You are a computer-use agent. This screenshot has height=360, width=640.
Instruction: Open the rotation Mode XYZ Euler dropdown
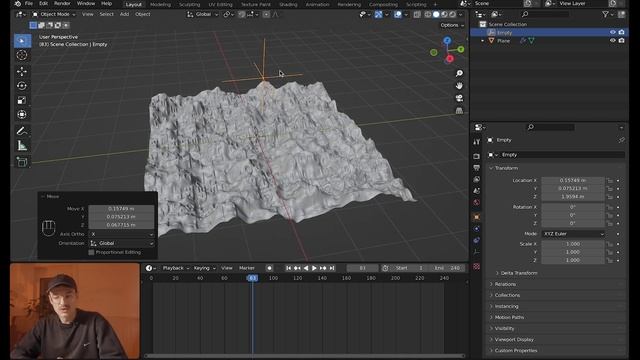click(x=573, y=234)
